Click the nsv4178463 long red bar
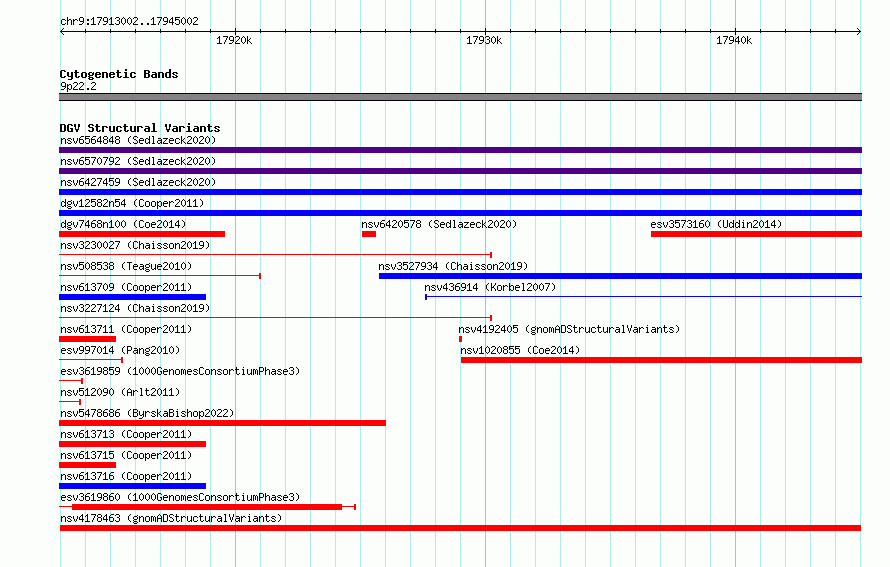The width and height of the screenshot is (890, 567). pos(460,528)
